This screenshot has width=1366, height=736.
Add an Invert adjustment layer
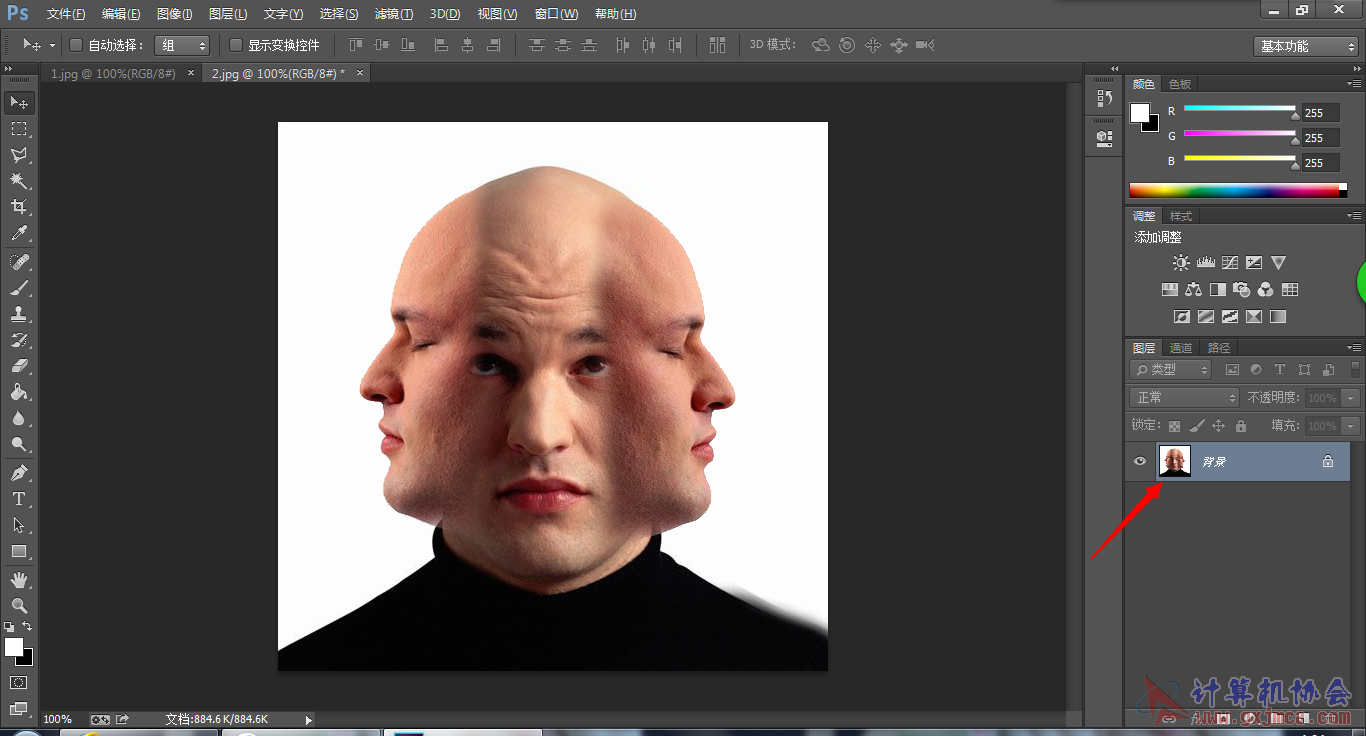[x=1181, y=317]
